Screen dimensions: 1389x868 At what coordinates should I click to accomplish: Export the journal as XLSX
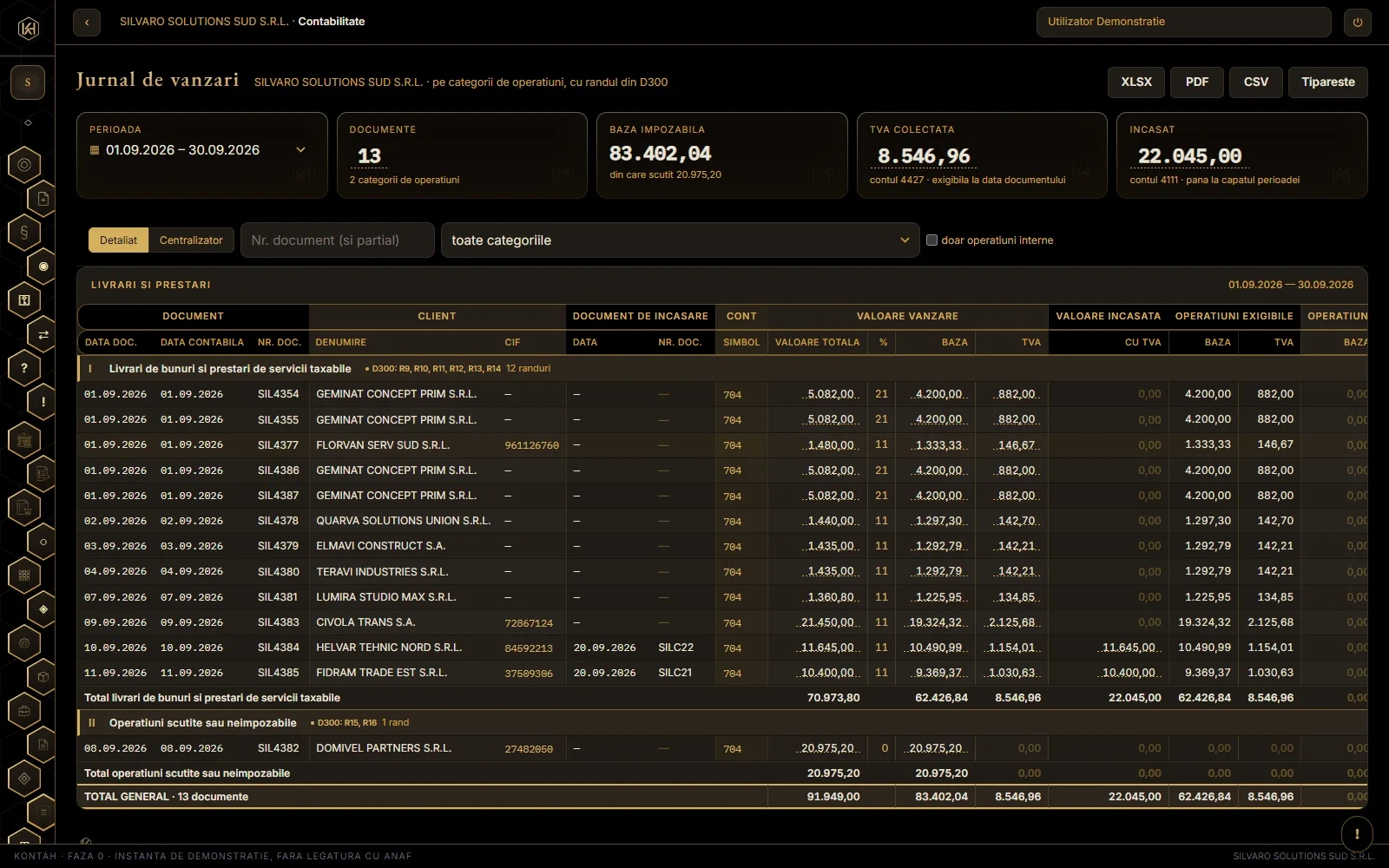pyautogui.click(x=1136, y=82)
